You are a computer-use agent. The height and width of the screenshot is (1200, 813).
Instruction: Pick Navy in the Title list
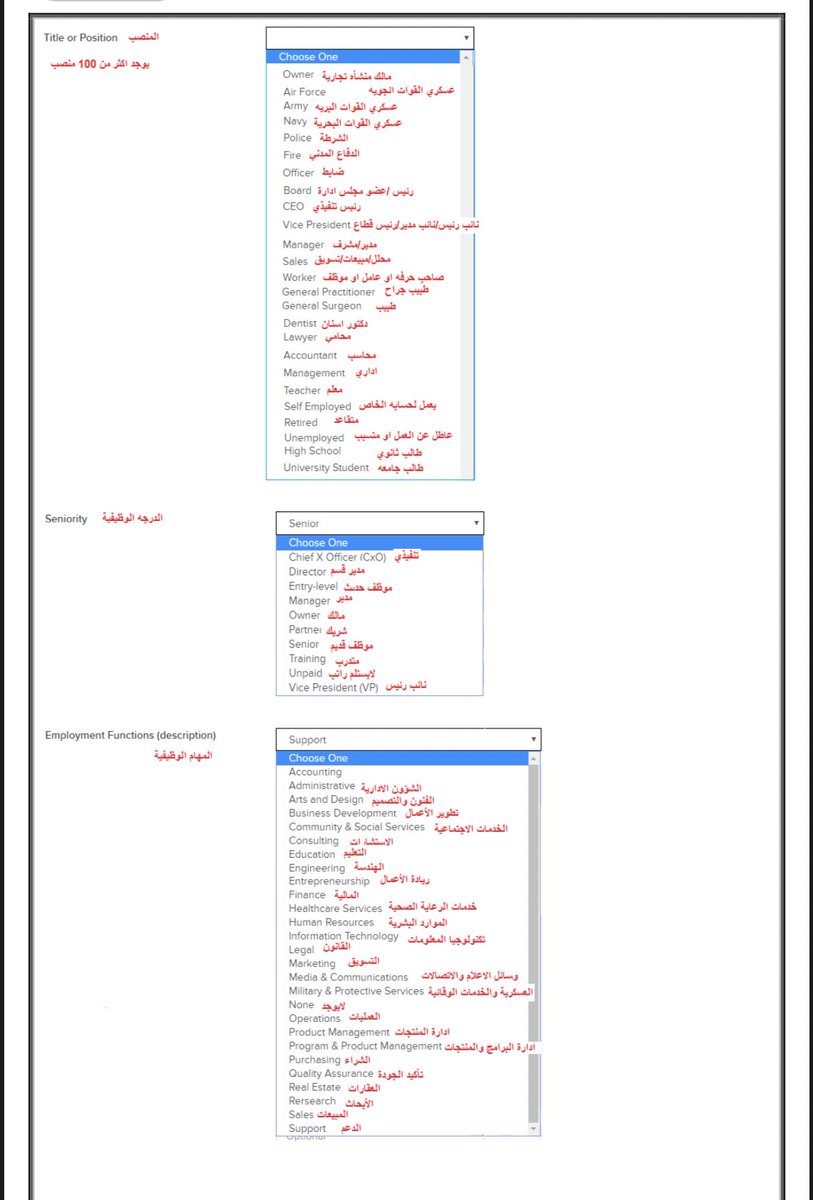[x=295, y=121]
